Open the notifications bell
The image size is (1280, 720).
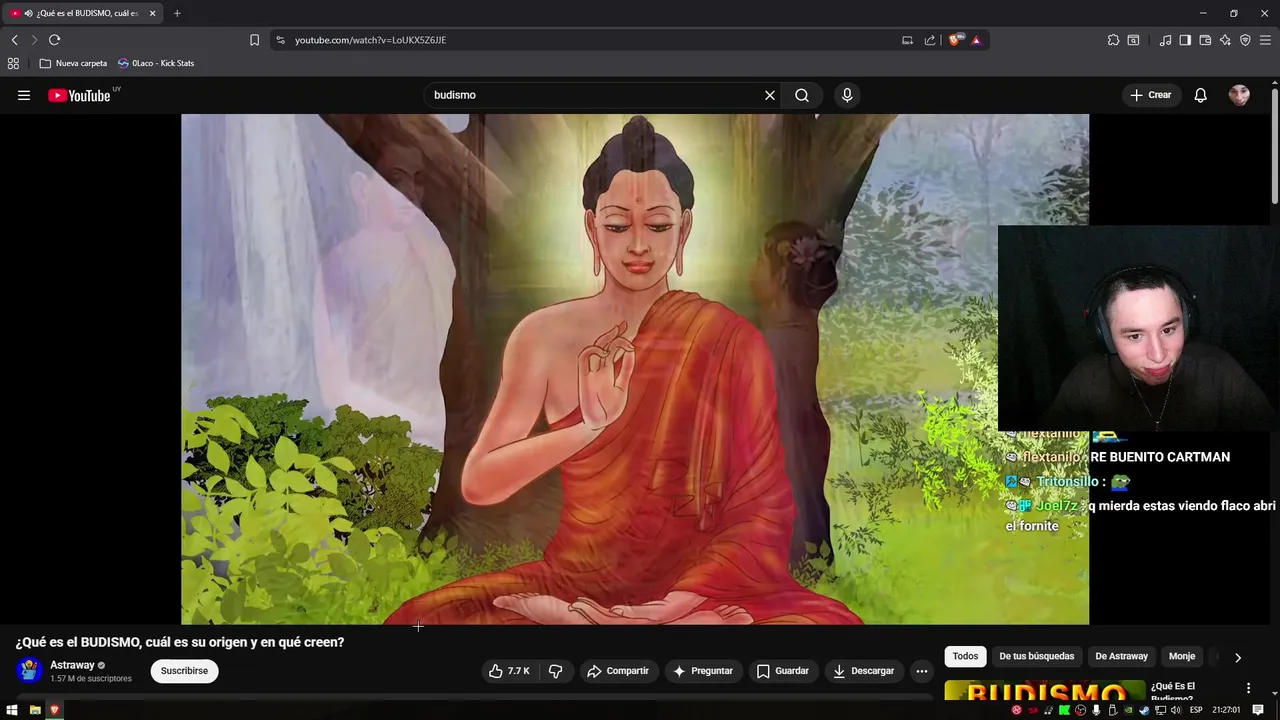pos(1201,95)
